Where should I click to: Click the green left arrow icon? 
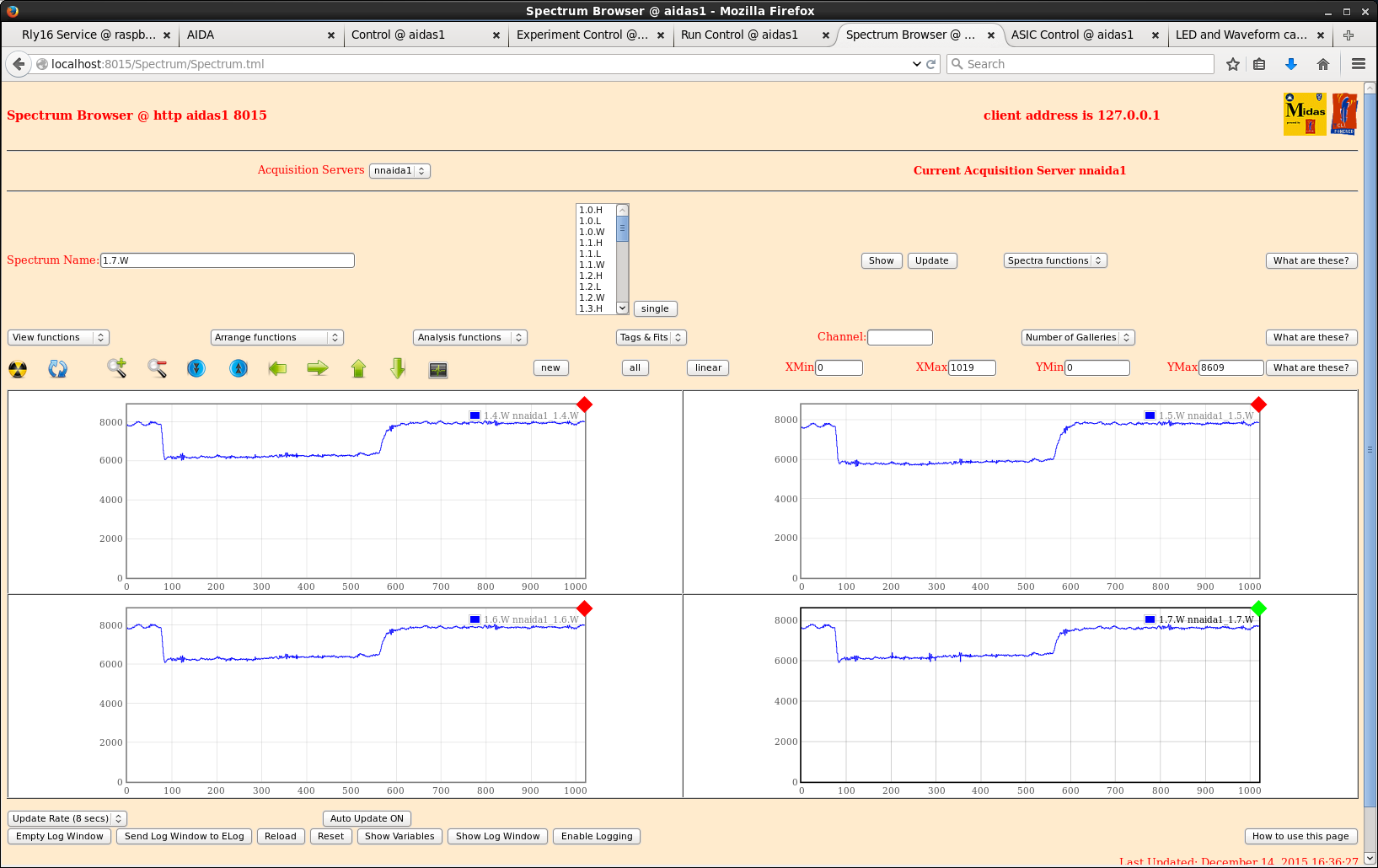pyautogui.click(x=277, y=368)
